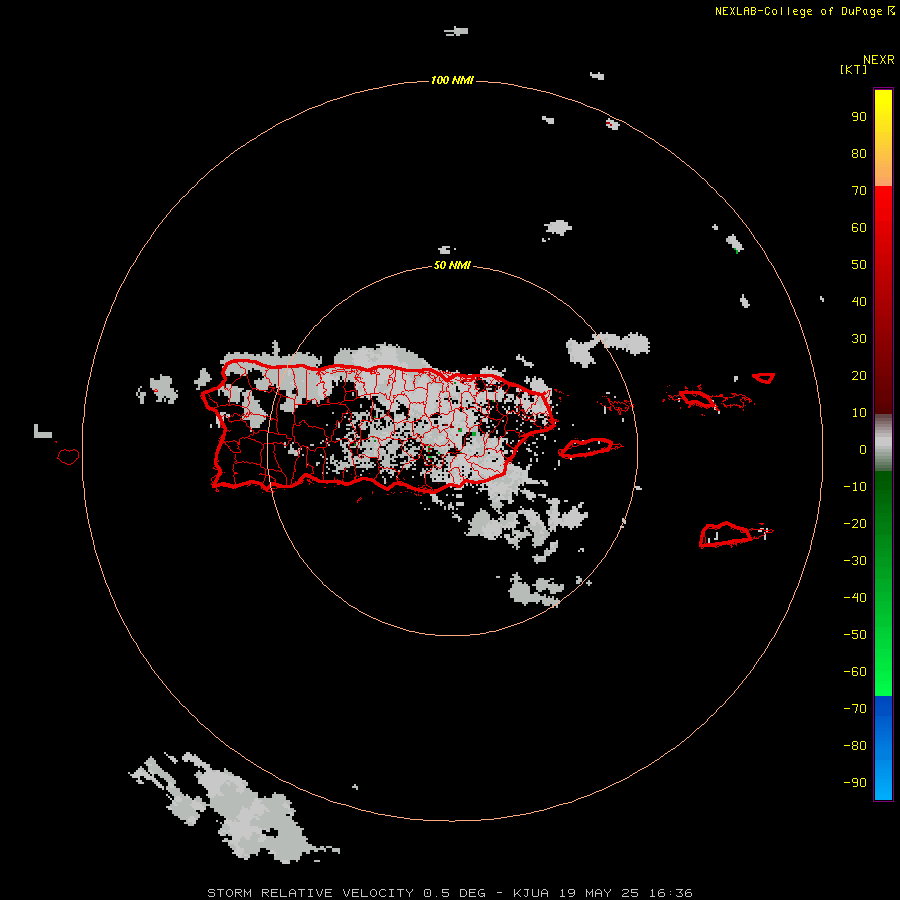Click the -30 scale value

(x=855, y=561)
